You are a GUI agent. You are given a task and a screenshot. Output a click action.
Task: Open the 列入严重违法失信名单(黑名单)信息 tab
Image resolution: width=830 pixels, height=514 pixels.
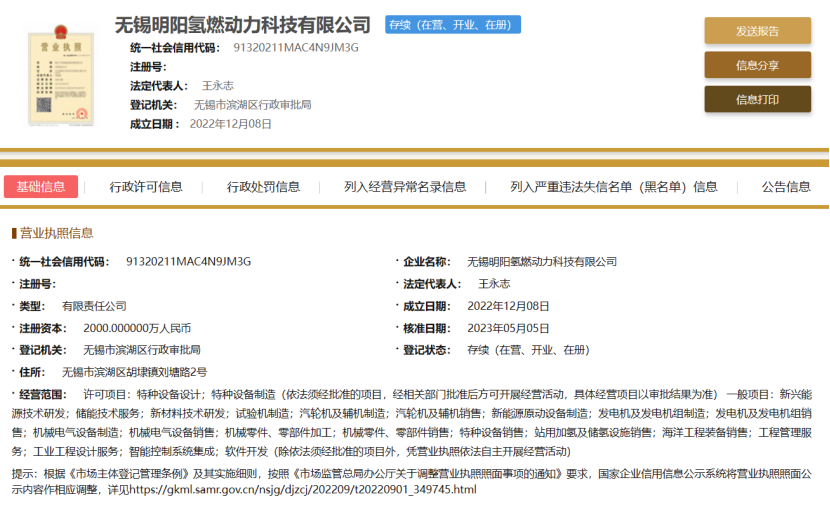(x=613, y=187)
